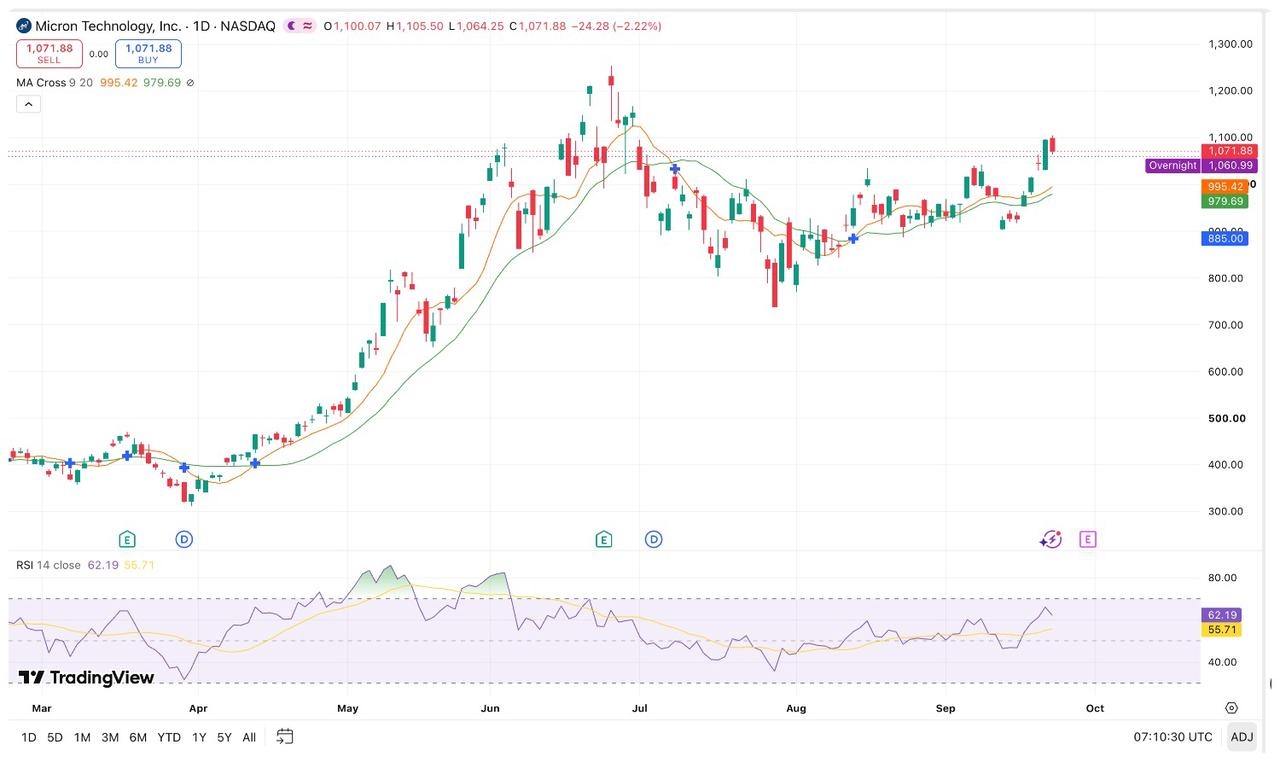Select the 1Y date range

click(199, 737)
